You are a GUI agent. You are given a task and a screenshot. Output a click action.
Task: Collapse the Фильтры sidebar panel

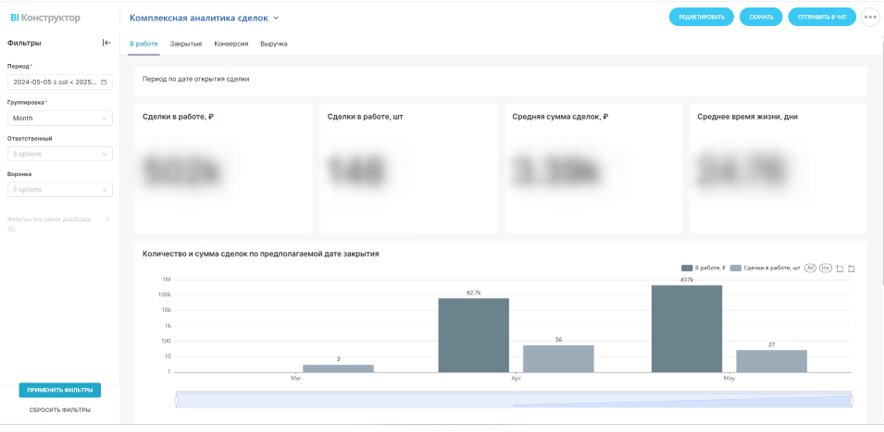pyautogui.click(x=107, y=43)
